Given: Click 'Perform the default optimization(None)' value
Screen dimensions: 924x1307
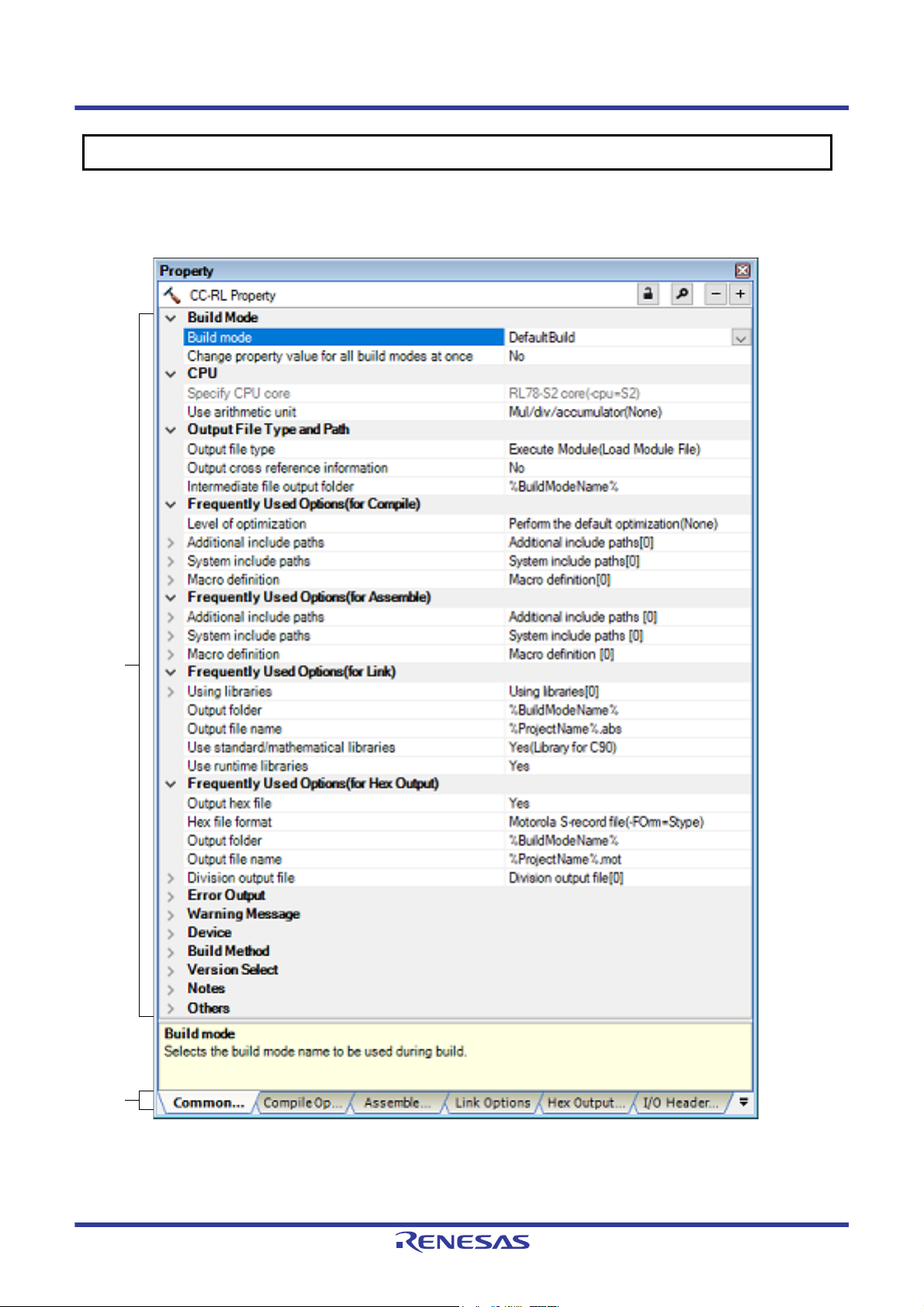Looking at the screenshot, I should click(613, 524).
